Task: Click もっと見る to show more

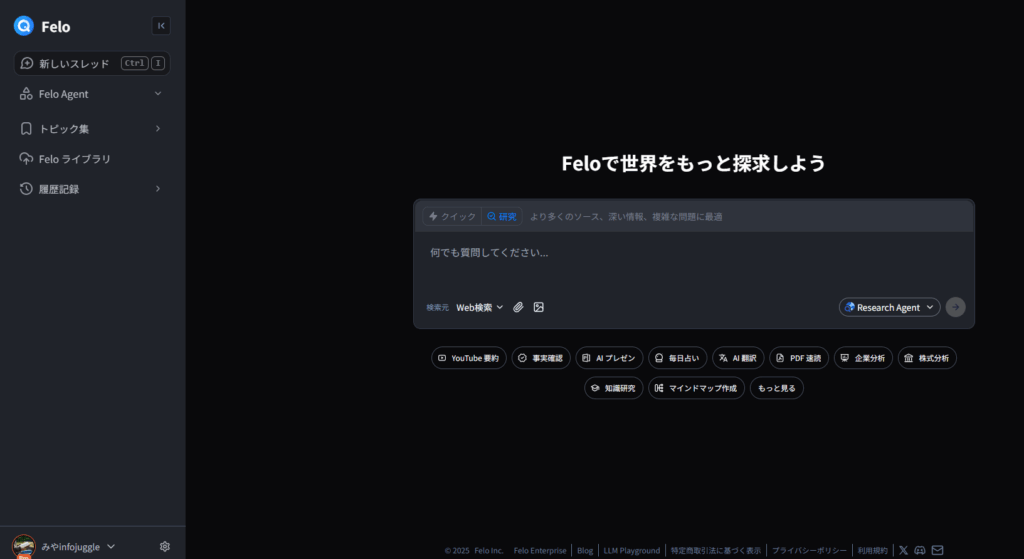Action: [x=776, y=388]
